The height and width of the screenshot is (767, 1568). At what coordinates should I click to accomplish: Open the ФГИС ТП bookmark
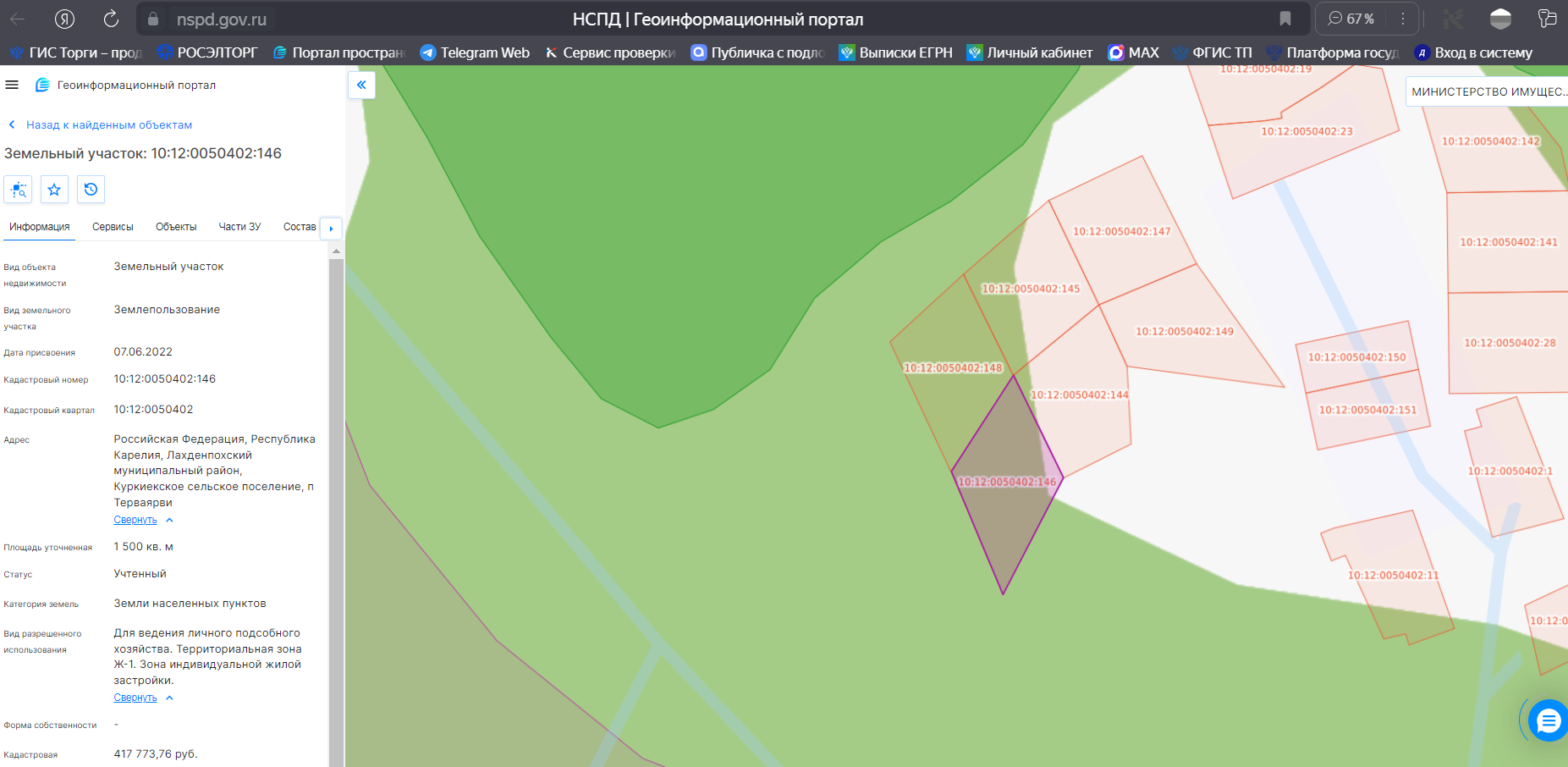(1213, 52)
